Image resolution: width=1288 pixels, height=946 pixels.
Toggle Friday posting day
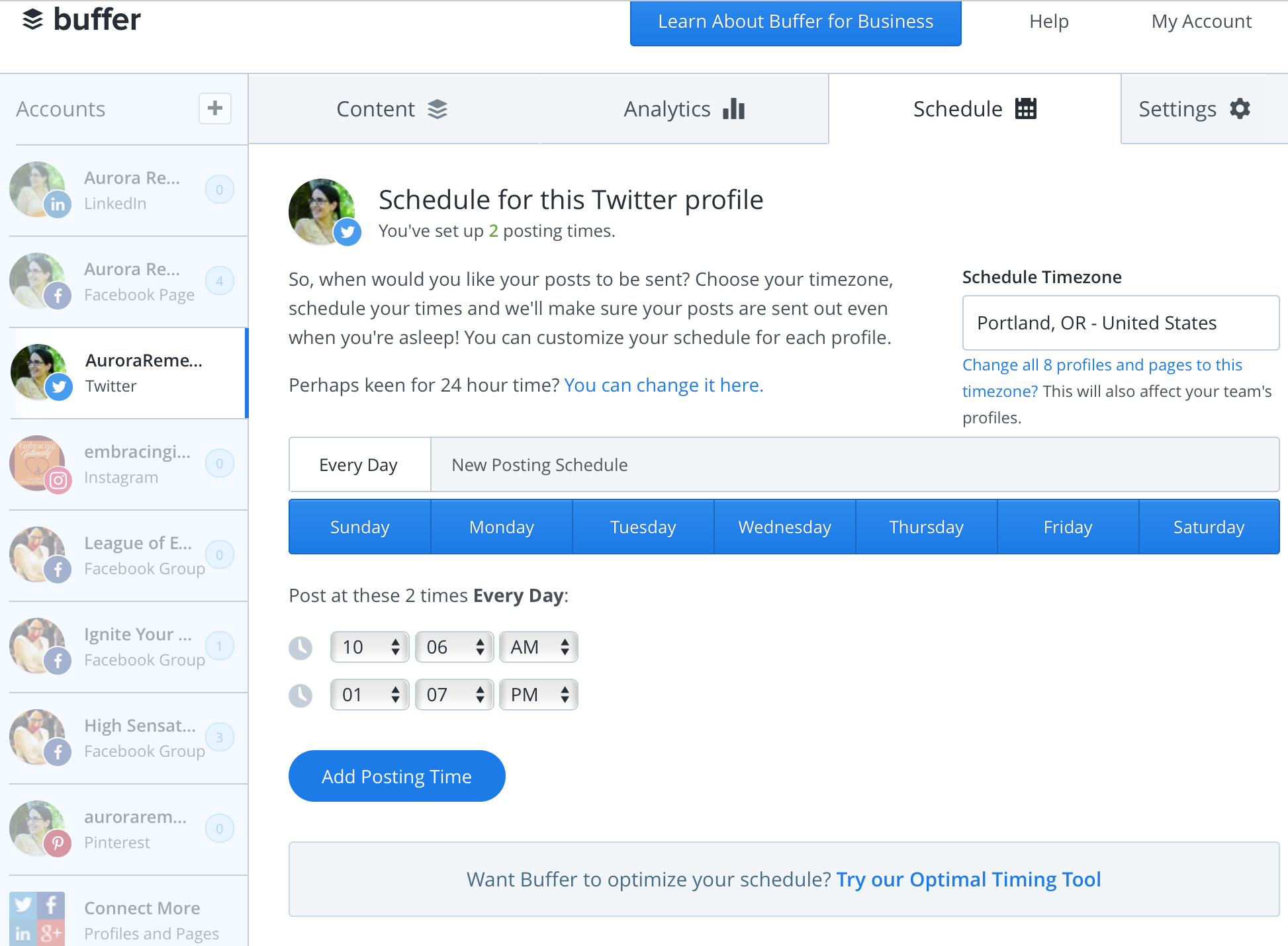pos(1068,527)
